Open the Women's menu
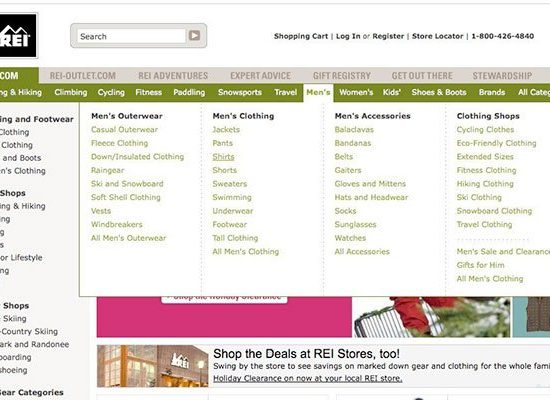Image resolution: width=550 pixels, height=400 pixels. (356, 92)
